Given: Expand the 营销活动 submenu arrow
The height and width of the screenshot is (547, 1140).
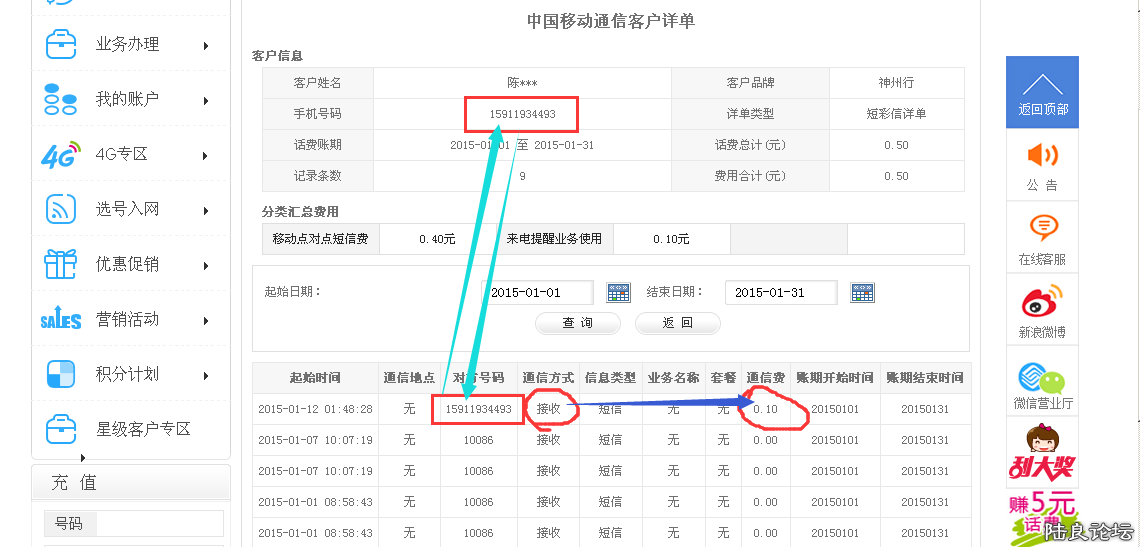Looking at the screenshot, I should [206, 321].
